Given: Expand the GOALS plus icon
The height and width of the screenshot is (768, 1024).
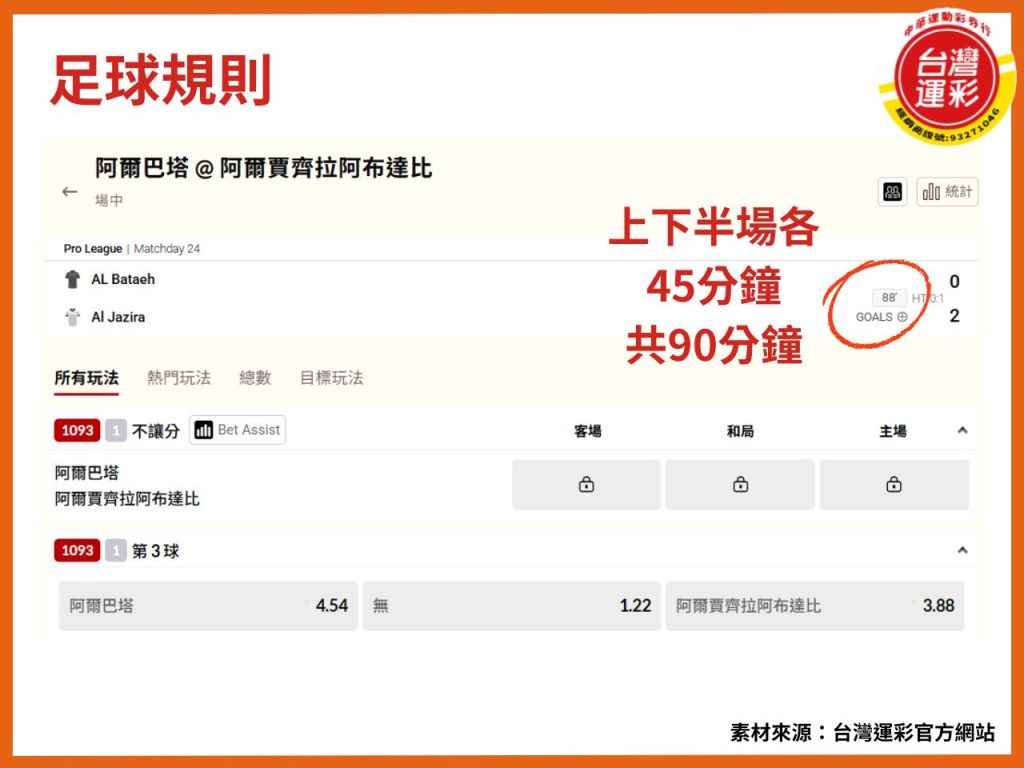Looking at the screenshot, I should [902, 317].
